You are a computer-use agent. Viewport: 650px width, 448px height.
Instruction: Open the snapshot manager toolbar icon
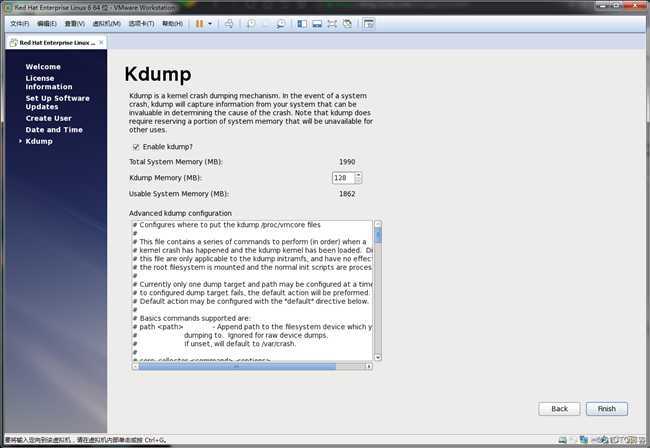pyautogui.click(x=281, y=24)
